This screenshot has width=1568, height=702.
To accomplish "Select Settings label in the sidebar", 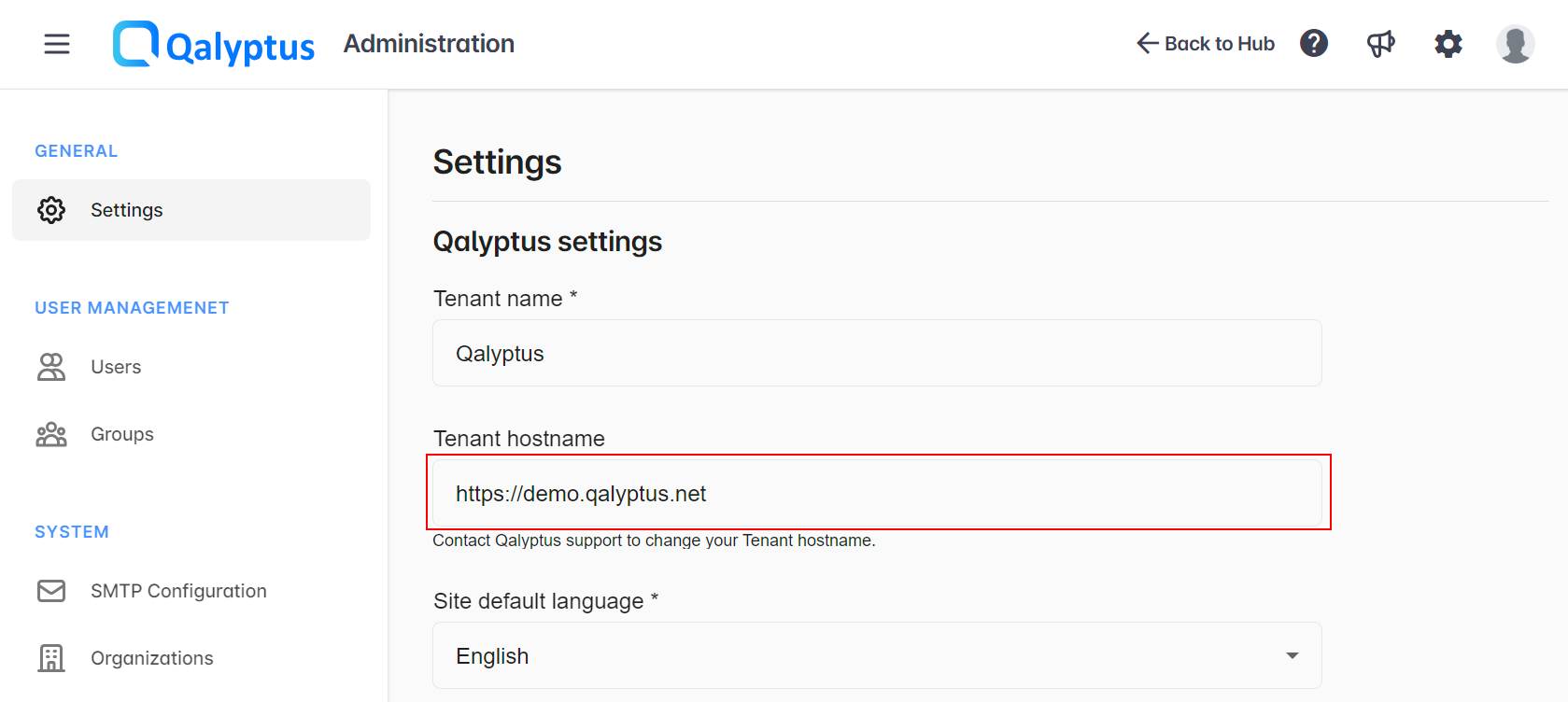I will [x=127, y=210].
